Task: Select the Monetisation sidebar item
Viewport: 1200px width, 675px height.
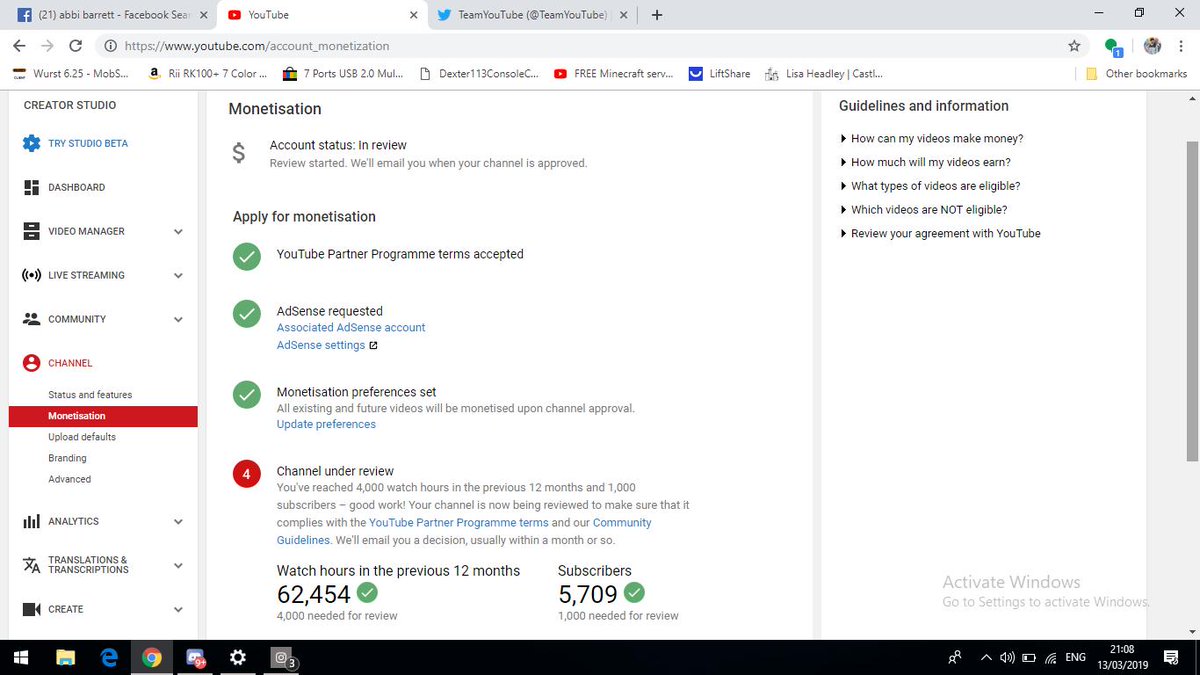Action: click(103, 416)
